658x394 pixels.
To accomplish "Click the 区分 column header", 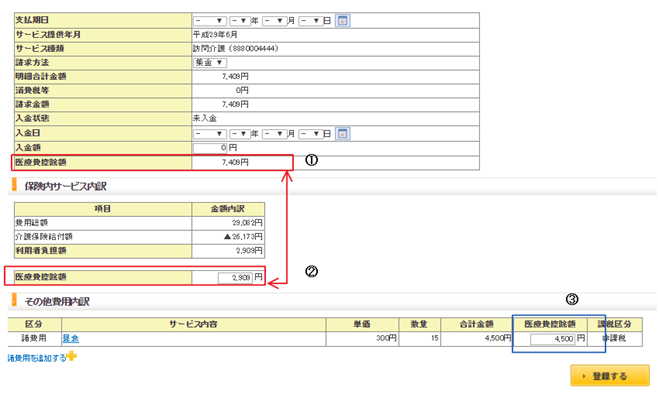I will click(x=34, y=324).
